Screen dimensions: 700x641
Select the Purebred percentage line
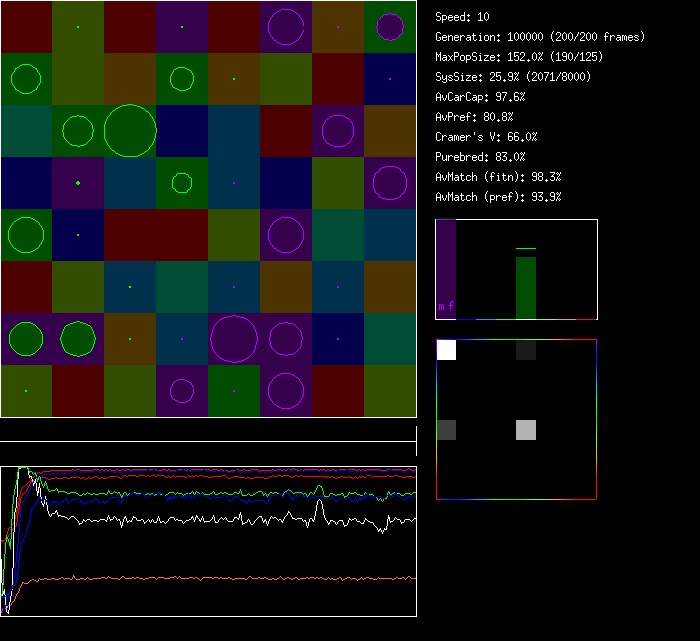[481, 157]
